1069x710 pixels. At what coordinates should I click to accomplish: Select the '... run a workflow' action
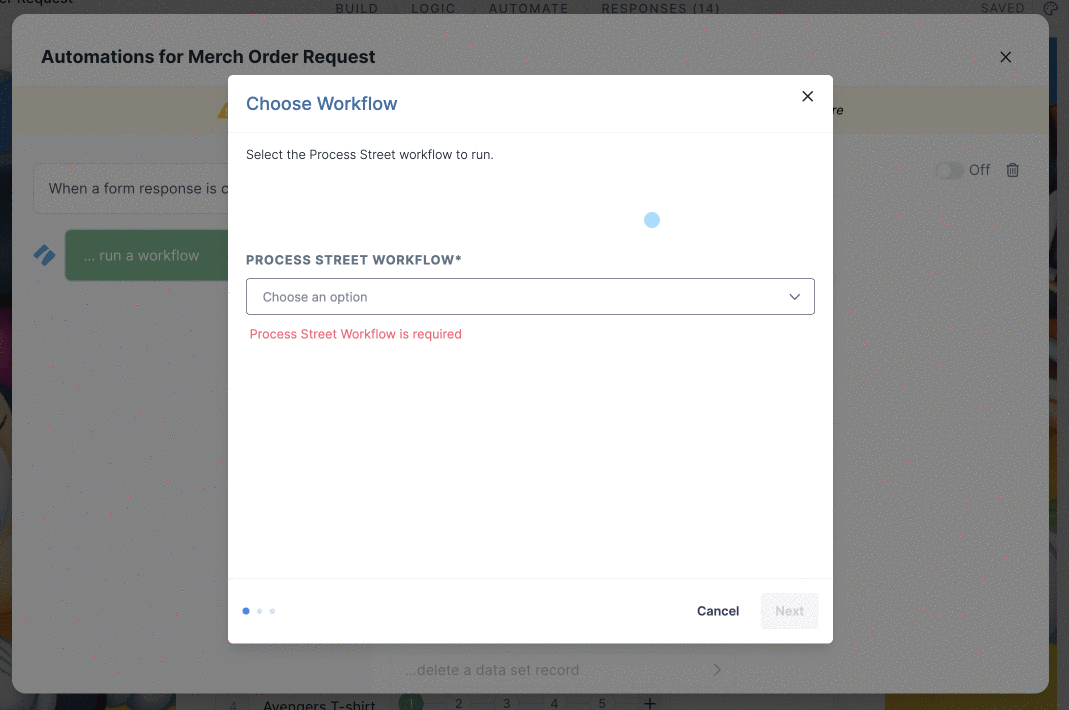(x=147, y=256)
